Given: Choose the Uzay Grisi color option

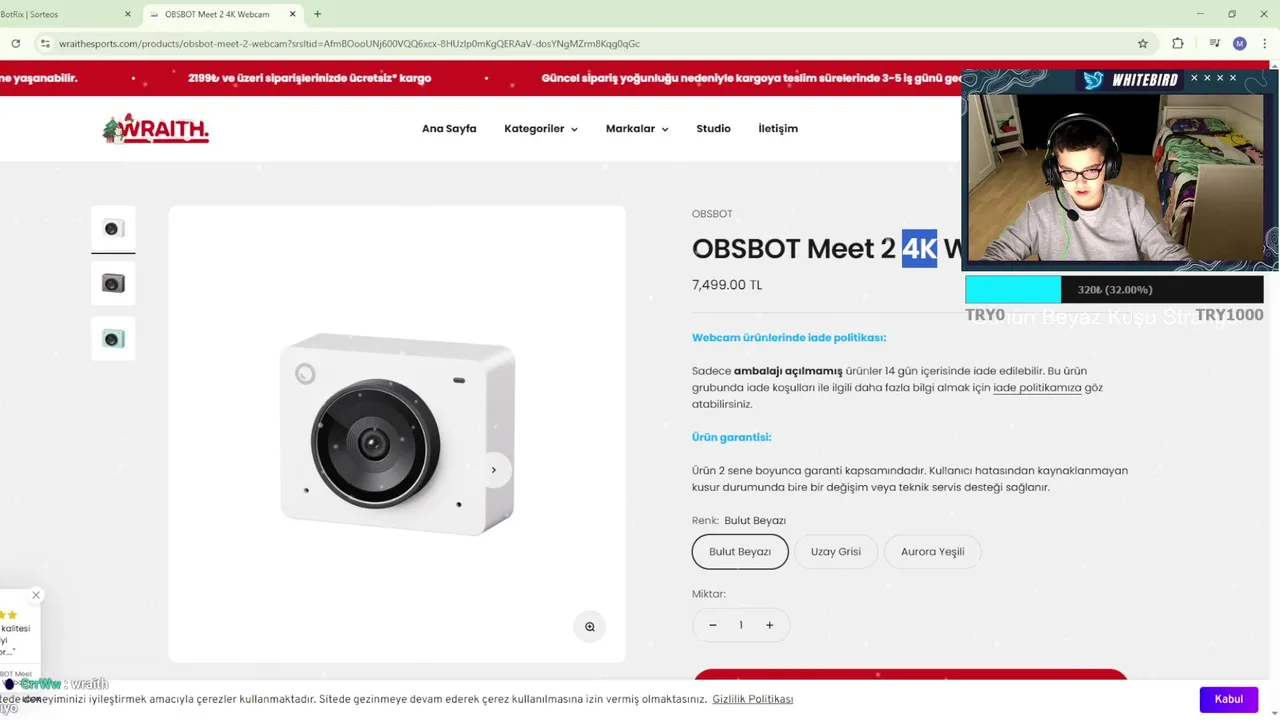Looking at the screenshot, I should coord(836,552).
